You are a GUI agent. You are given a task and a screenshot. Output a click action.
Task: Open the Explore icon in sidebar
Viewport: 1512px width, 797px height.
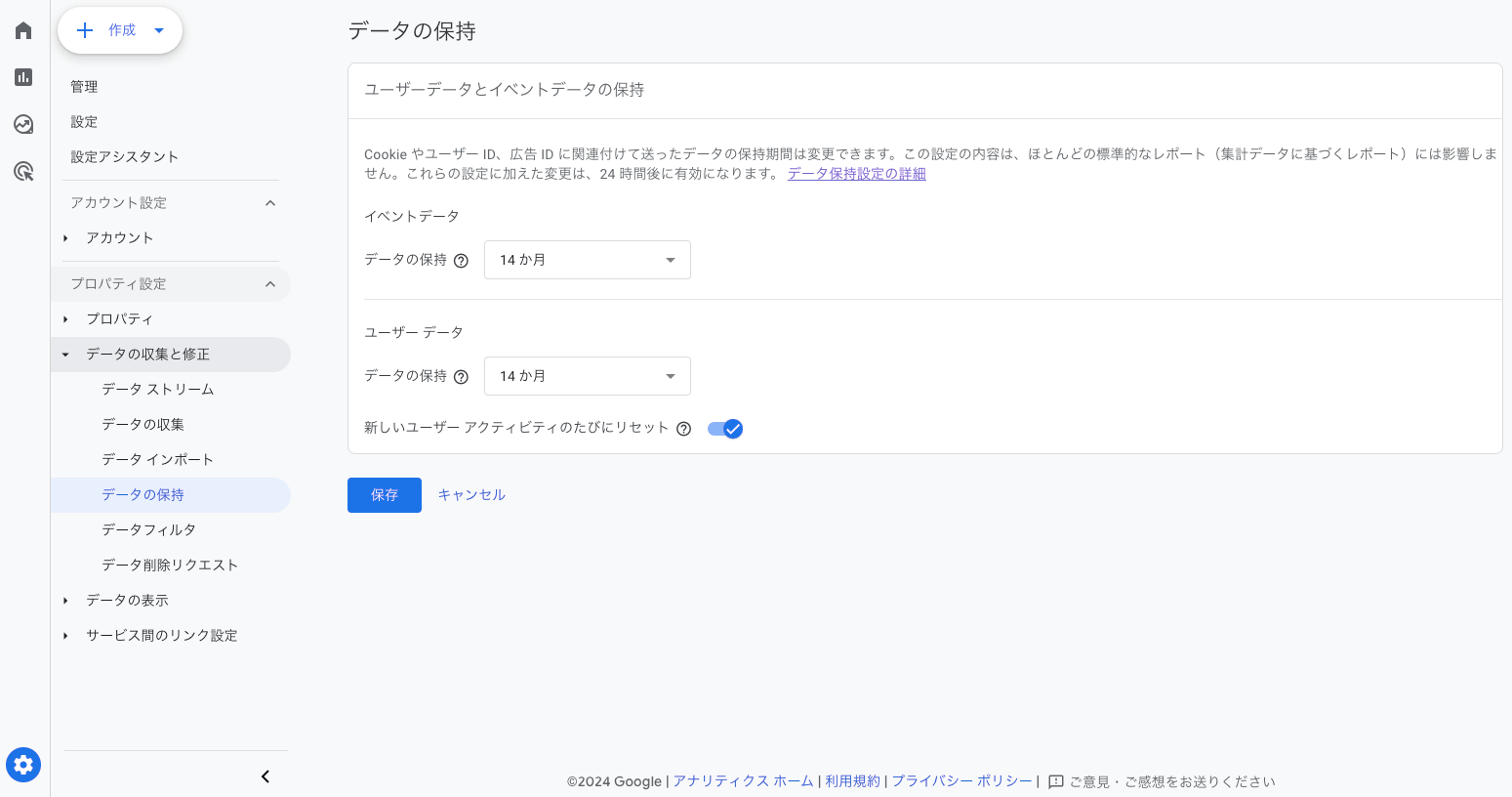23,124
